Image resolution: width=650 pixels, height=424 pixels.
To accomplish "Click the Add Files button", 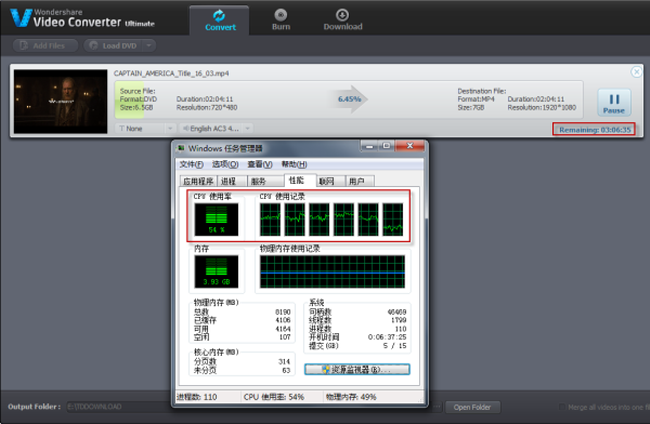I will (x=45, y=46).
